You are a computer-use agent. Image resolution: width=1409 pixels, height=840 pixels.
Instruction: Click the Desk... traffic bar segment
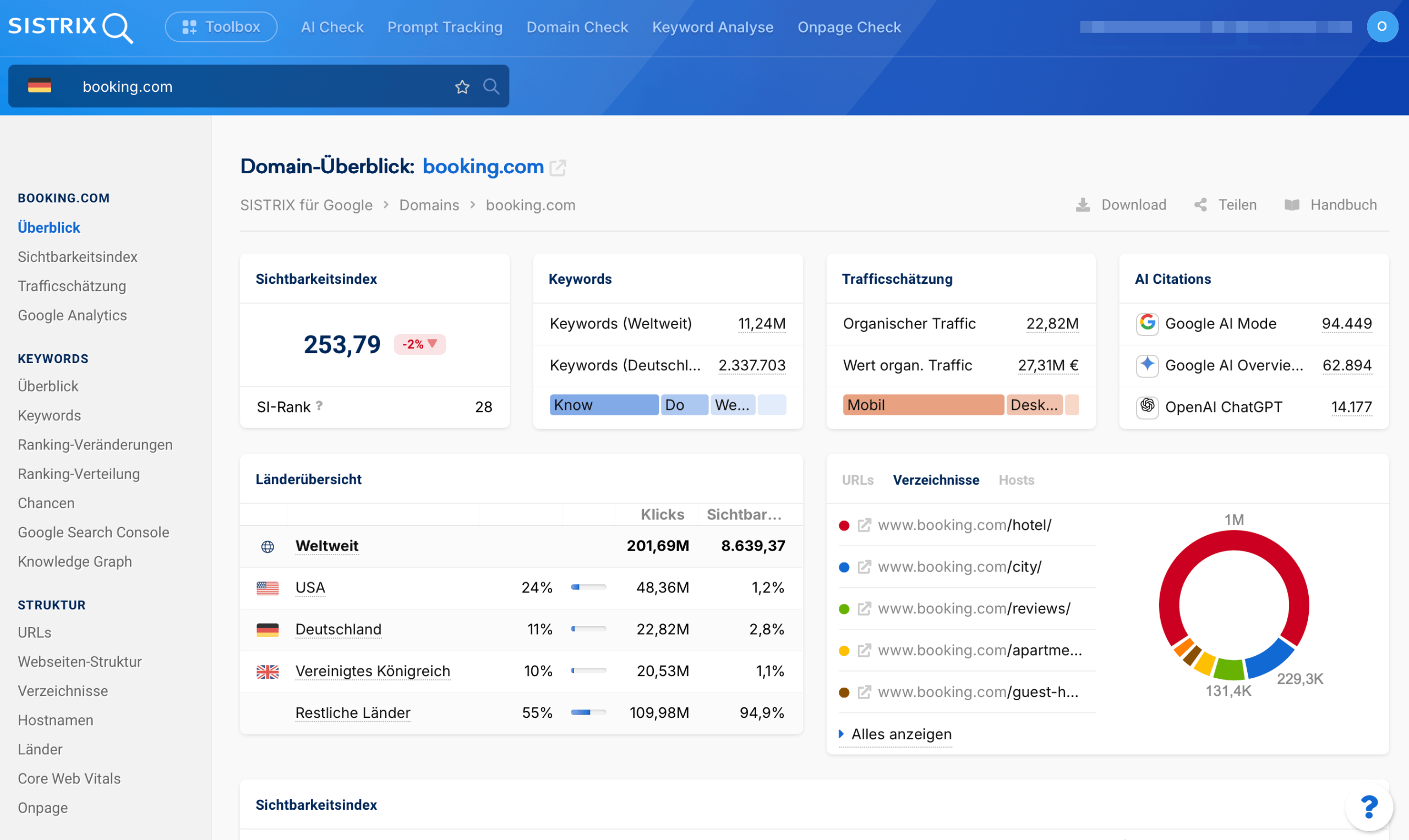(1035, 405)
